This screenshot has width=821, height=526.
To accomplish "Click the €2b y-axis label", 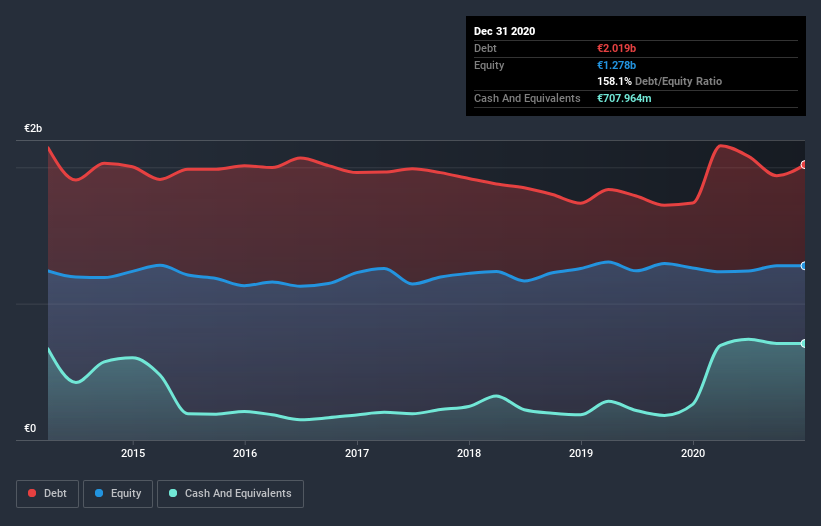I will click(x=33, y=128).
